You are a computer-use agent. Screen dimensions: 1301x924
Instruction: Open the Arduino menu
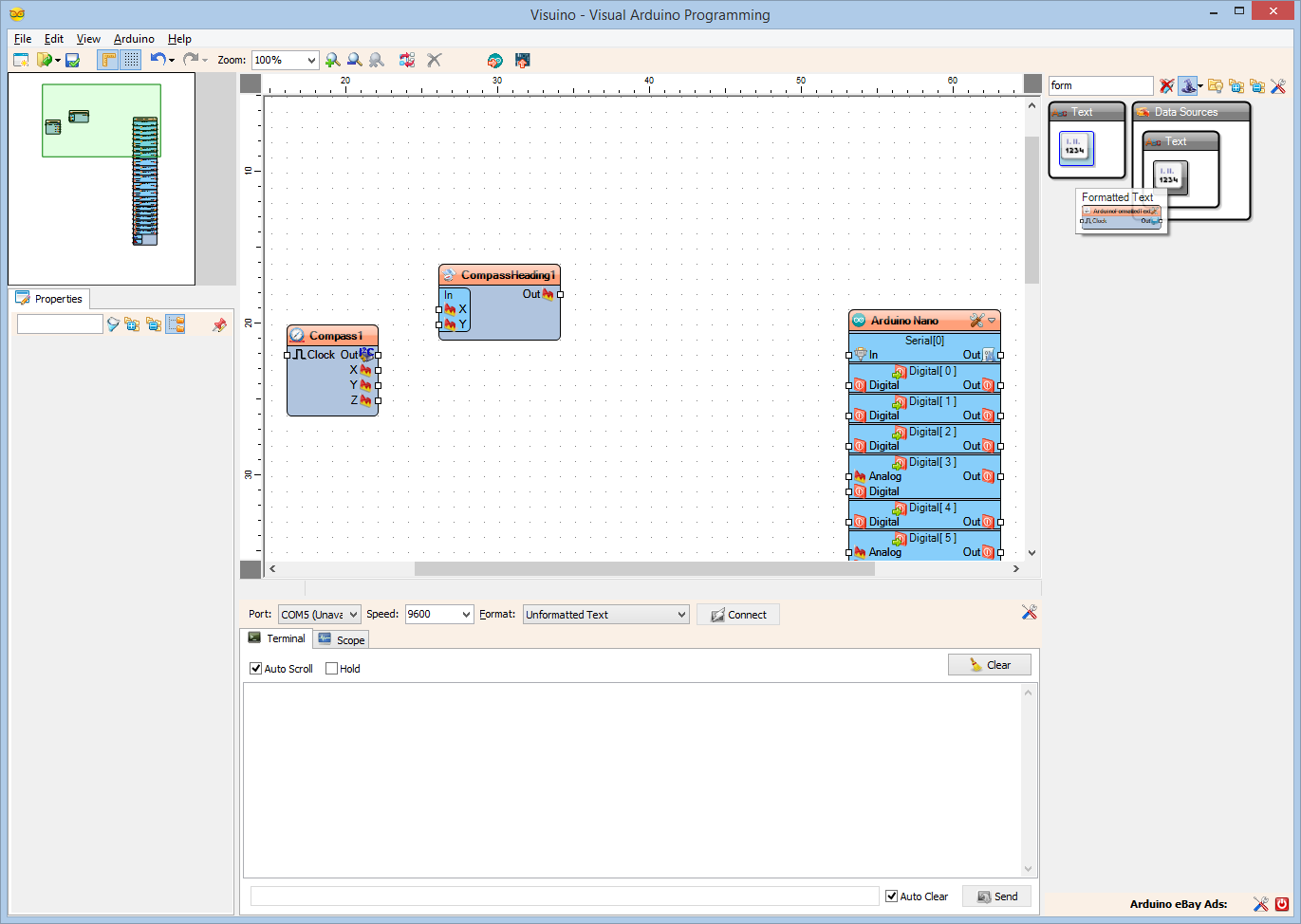pos(134,39)
